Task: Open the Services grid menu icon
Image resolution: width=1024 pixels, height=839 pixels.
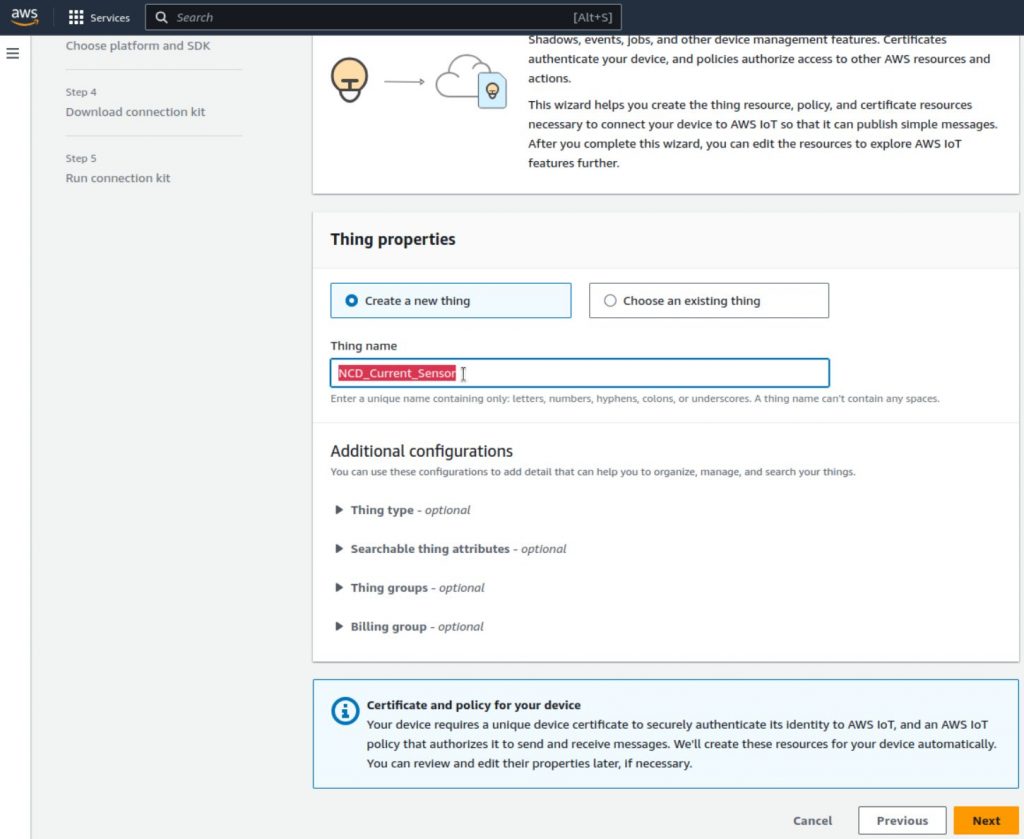Action: pyautogui.click(x=76, y=18)
